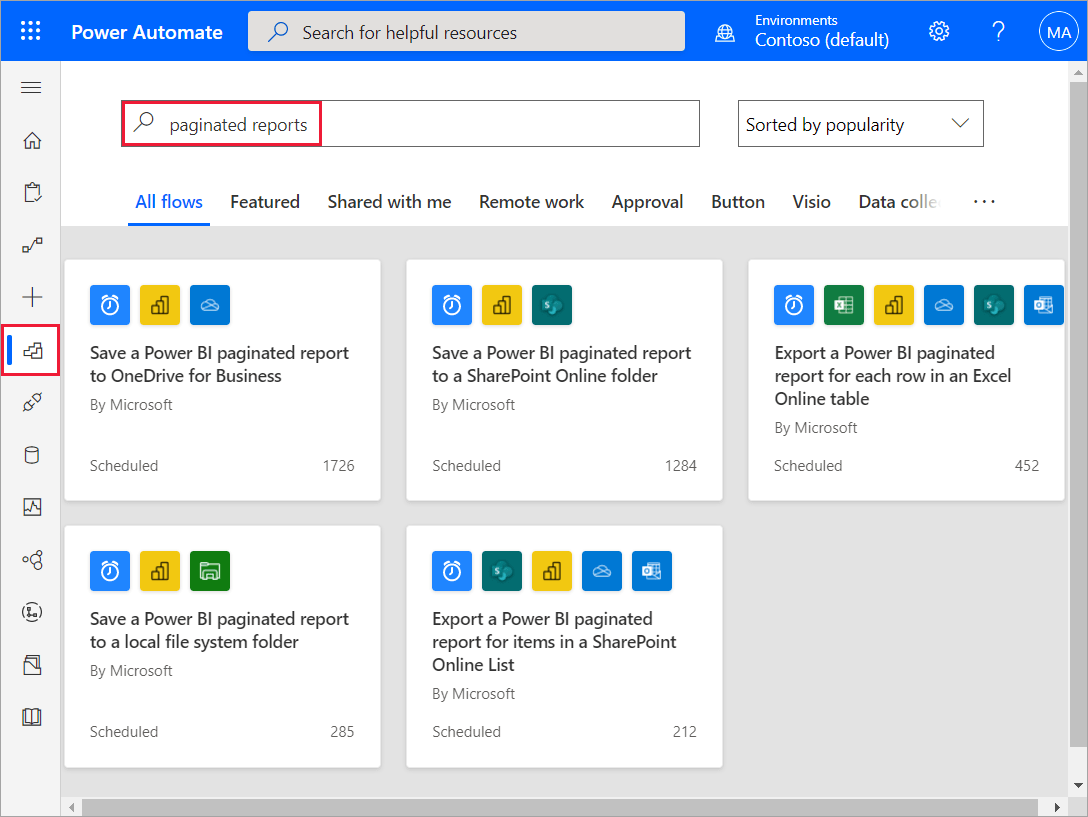Select the Approval category tab
Screen dimensions: 1088x817
[x=647, y=202]
